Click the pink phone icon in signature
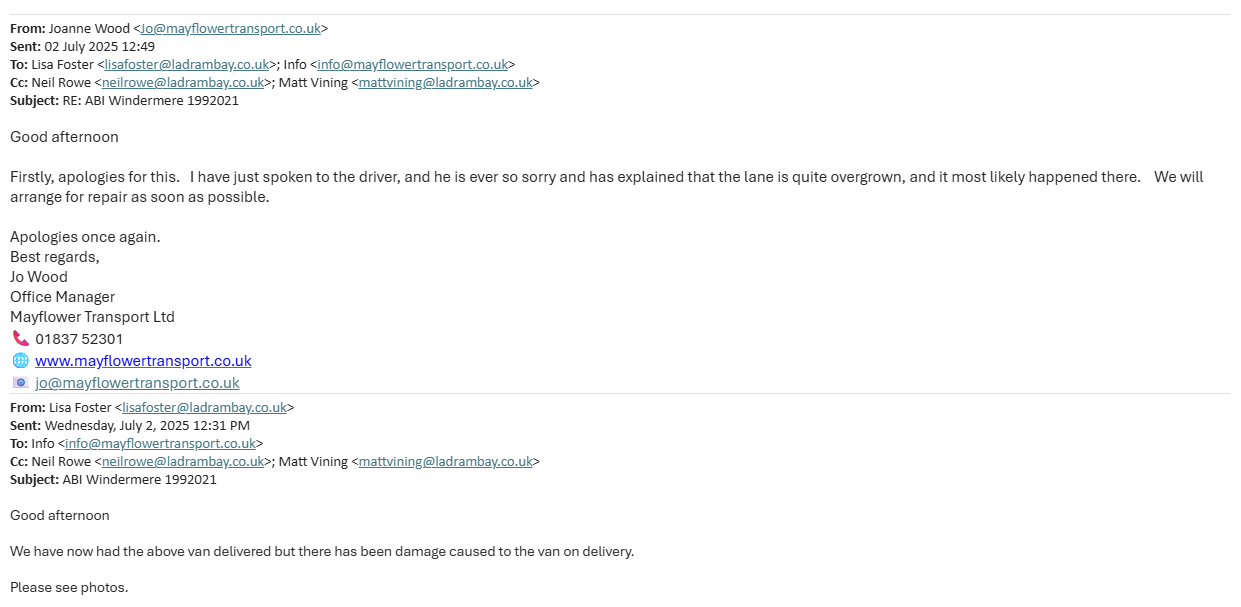 [20, 339]
